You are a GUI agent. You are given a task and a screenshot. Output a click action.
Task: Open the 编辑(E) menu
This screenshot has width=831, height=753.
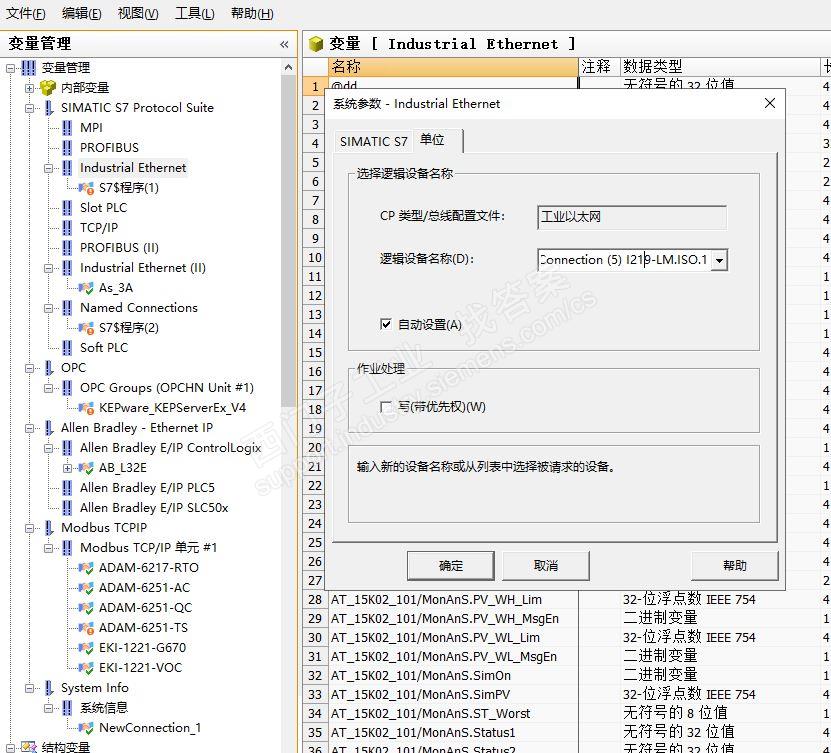[82, 13]
